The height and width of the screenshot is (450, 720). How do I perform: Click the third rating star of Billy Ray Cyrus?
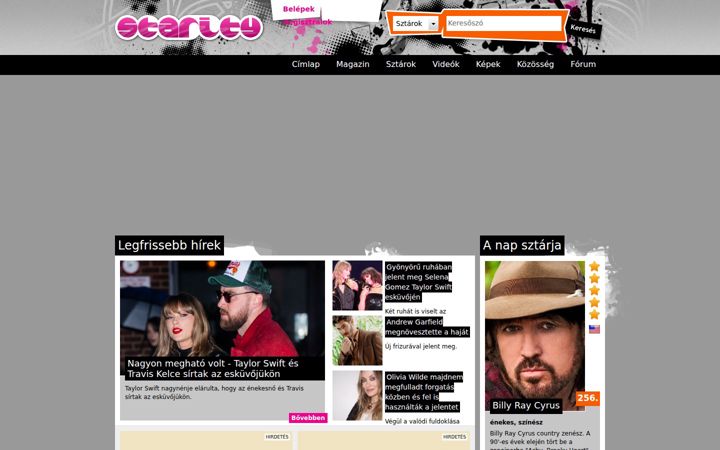(x=595, y=290)
